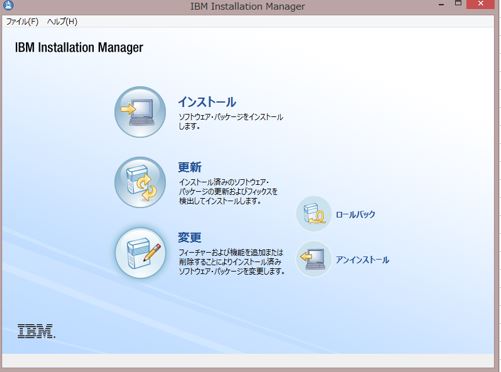Screen dimensions: 501x372
Task: Open the ヘルプ(H) menu
Action: [x=62, y=22]
